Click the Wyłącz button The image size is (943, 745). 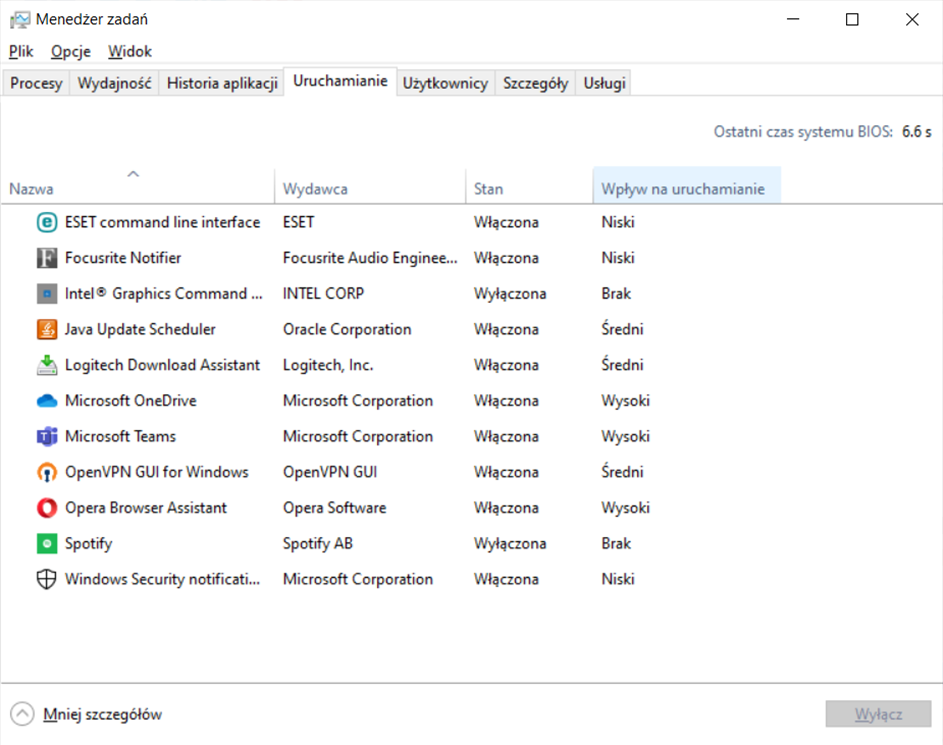pyautogui.click(x=878, y=714)
